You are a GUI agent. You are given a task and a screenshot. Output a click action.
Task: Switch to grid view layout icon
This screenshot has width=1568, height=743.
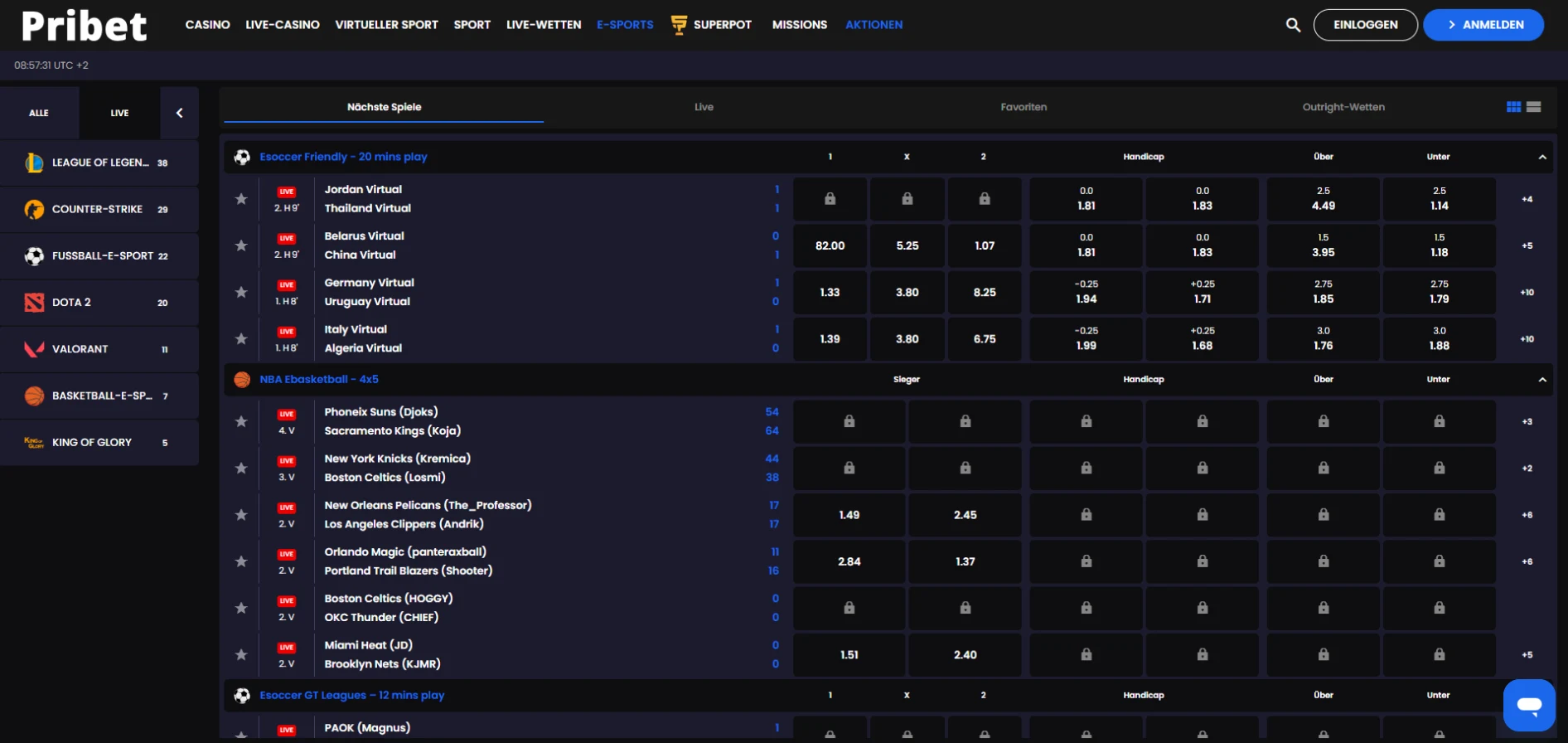[1513, 107]
